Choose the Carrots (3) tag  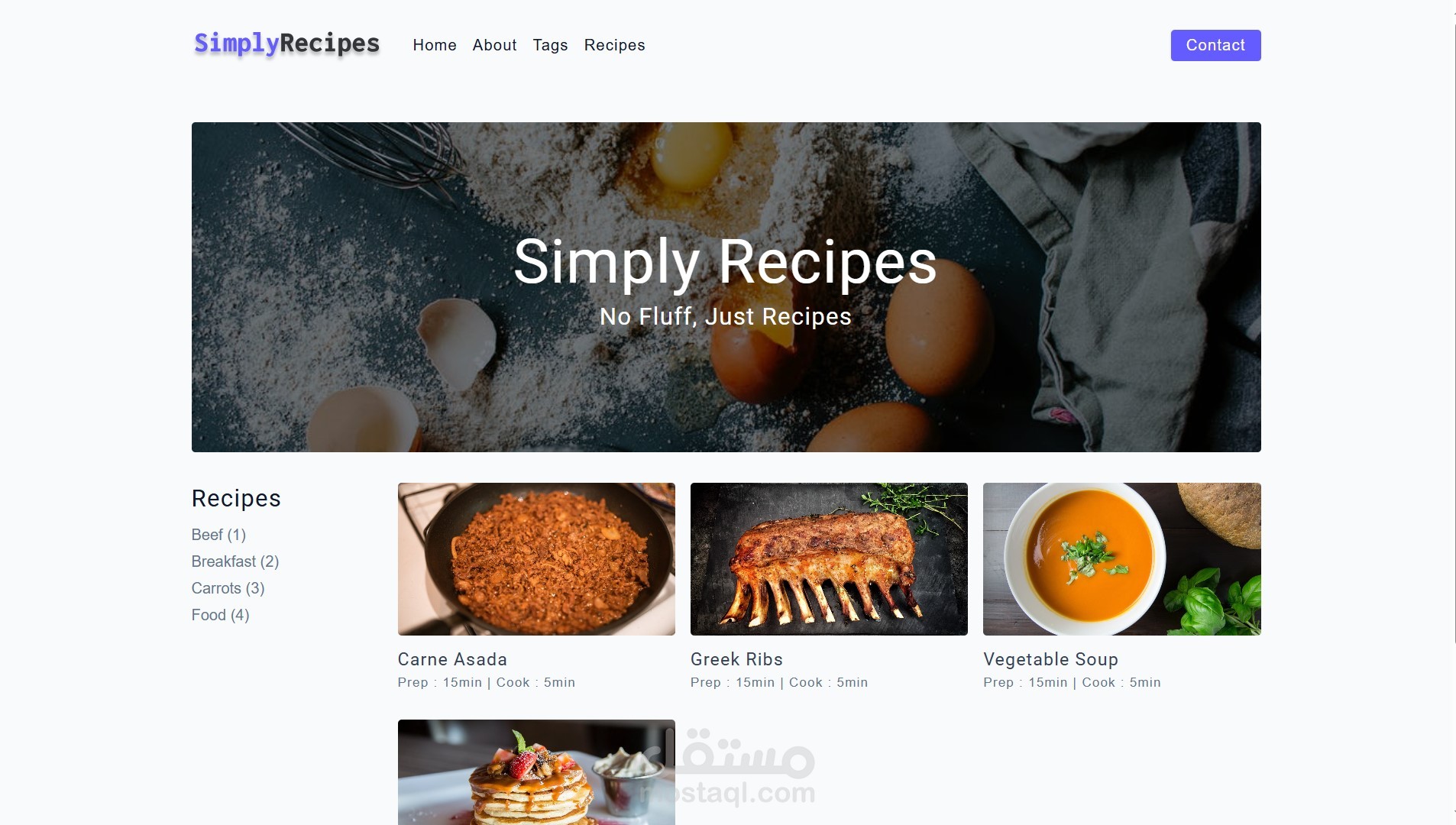click(x=228, y=588)
